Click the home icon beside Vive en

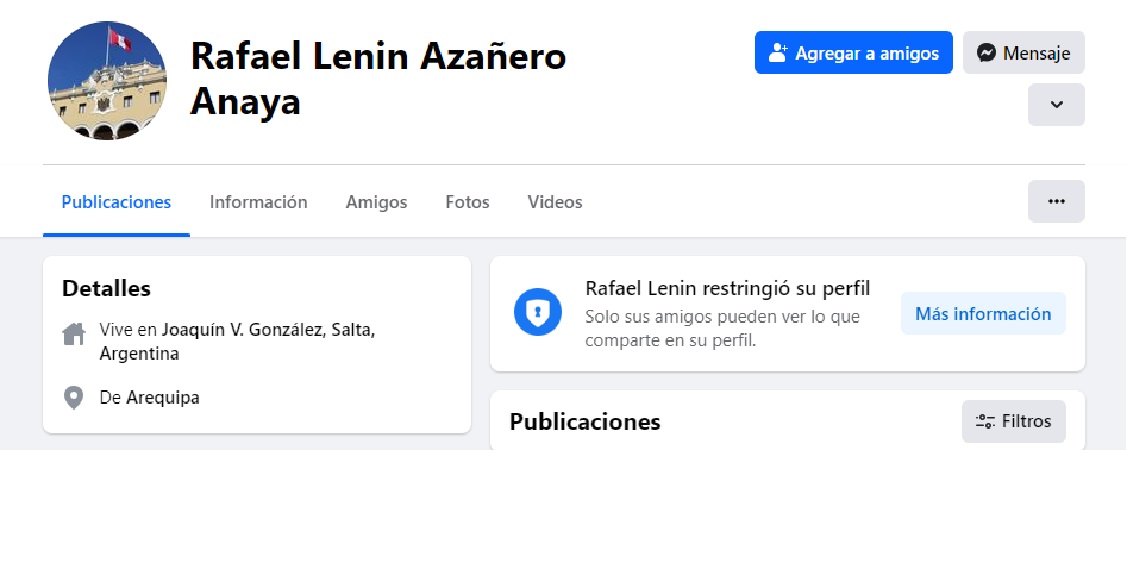point(74,334)
